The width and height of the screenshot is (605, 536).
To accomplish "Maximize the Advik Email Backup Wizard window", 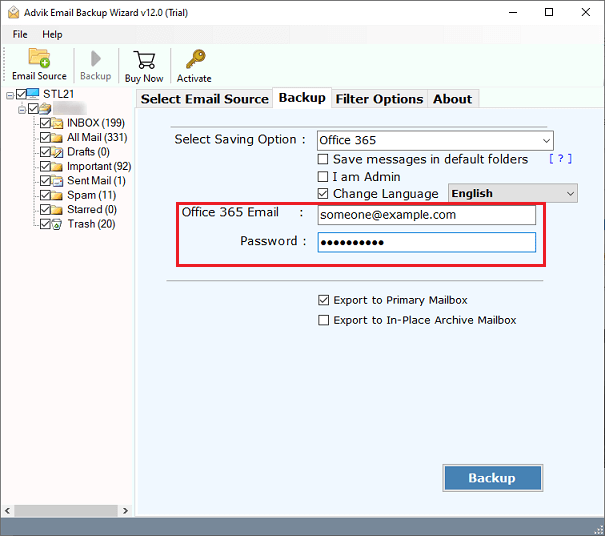I will (549, 12).
